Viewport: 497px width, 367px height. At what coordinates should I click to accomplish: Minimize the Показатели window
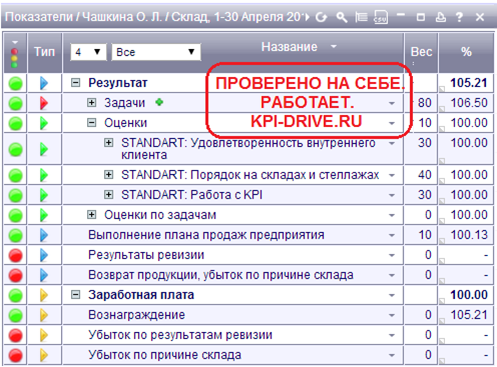coord(401,15)
